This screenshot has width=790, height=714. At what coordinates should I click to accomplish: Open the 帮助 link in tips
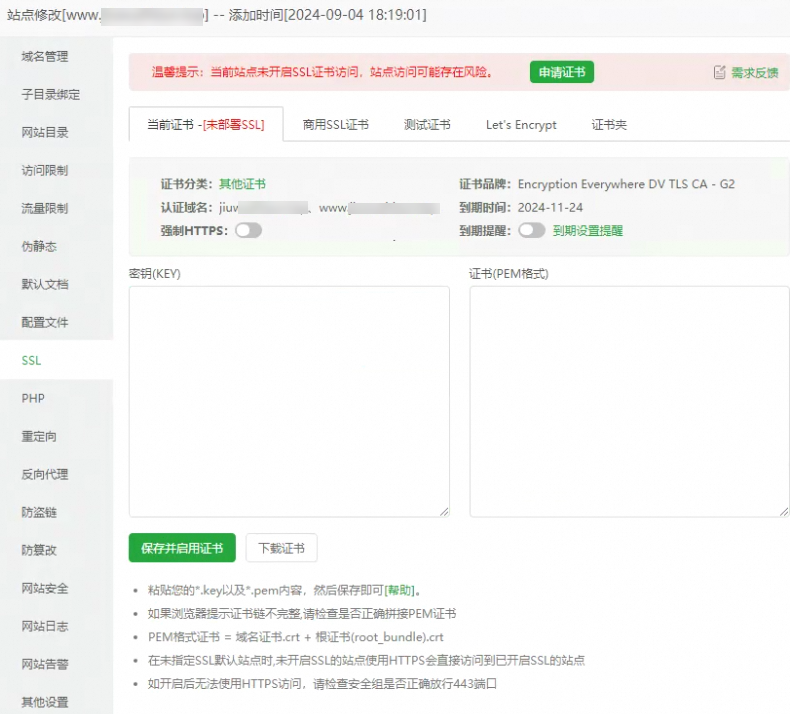[x=399, y=590]
